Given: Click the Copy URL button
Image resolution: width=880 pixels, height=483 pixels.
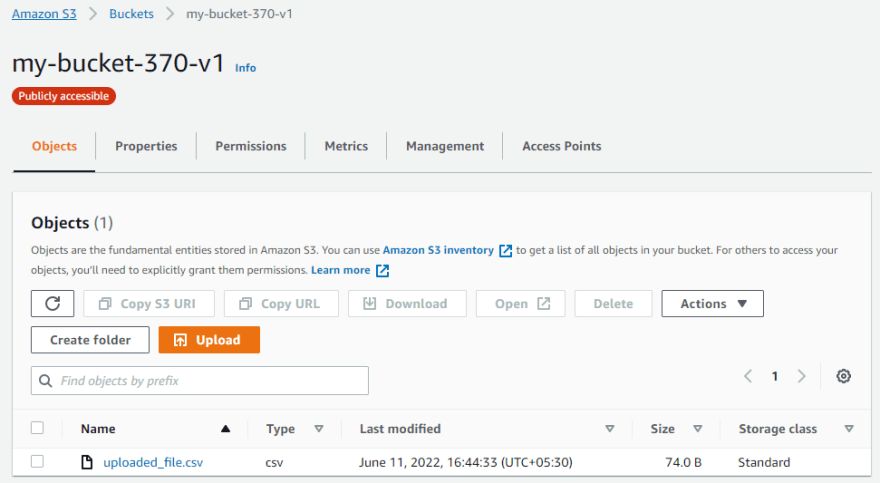Looking at the screenshot, I should pyautogui.click(x=281, y=303).
